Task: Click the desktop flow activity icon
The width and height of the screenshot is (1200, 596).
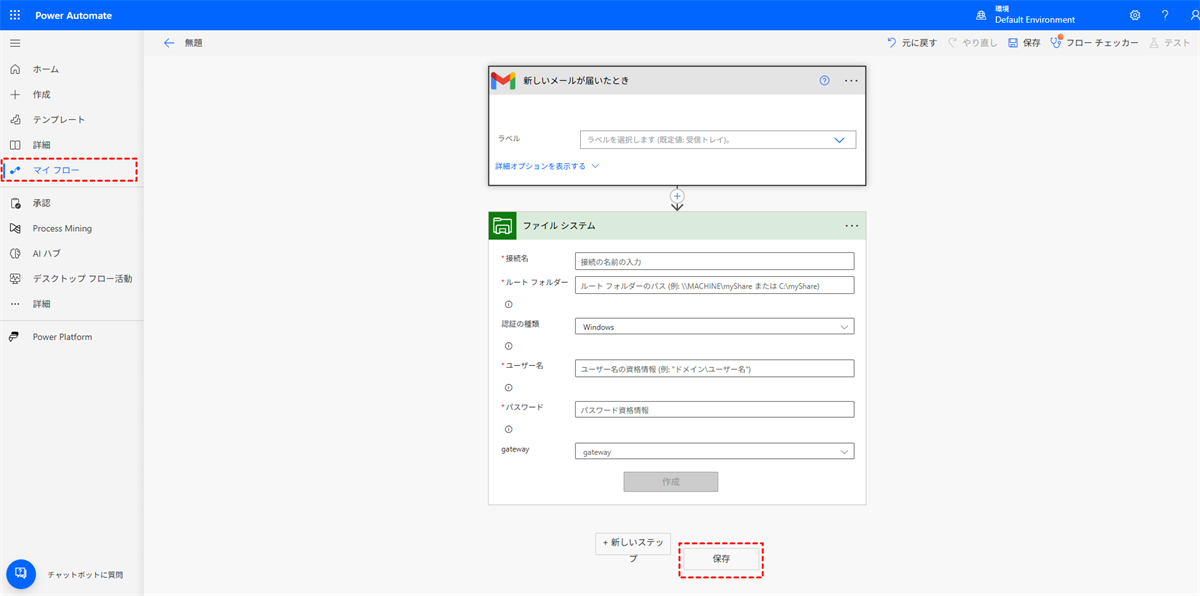Action: tap(15, 278)
